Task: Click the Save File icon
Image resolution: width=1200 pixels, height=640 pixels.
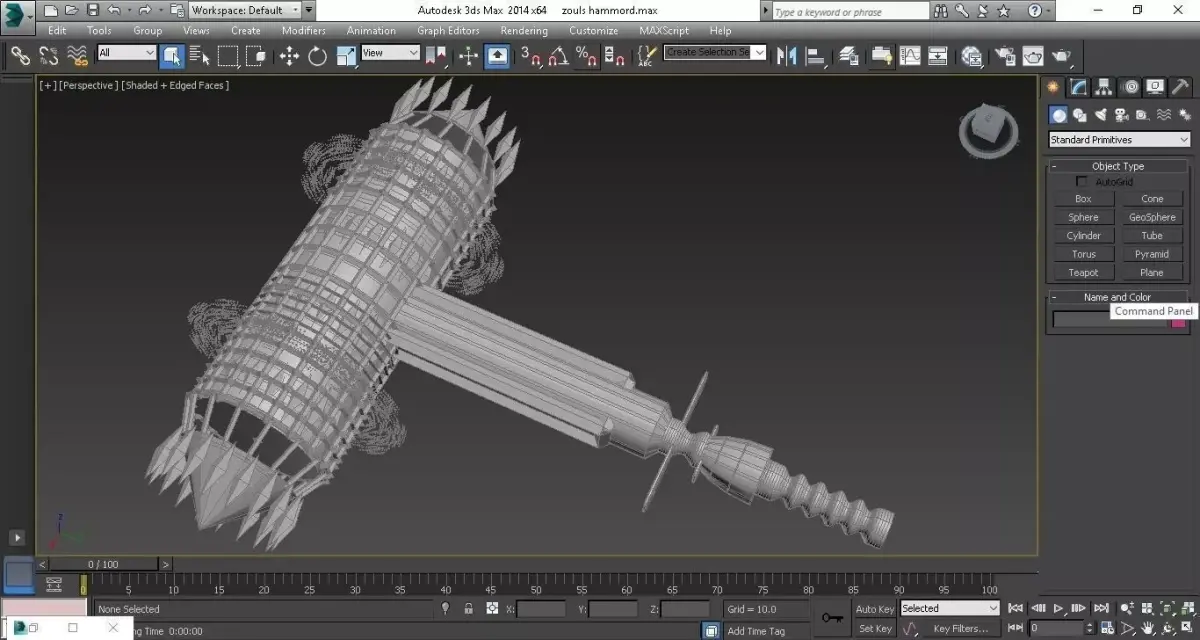Action: [92, 10]
